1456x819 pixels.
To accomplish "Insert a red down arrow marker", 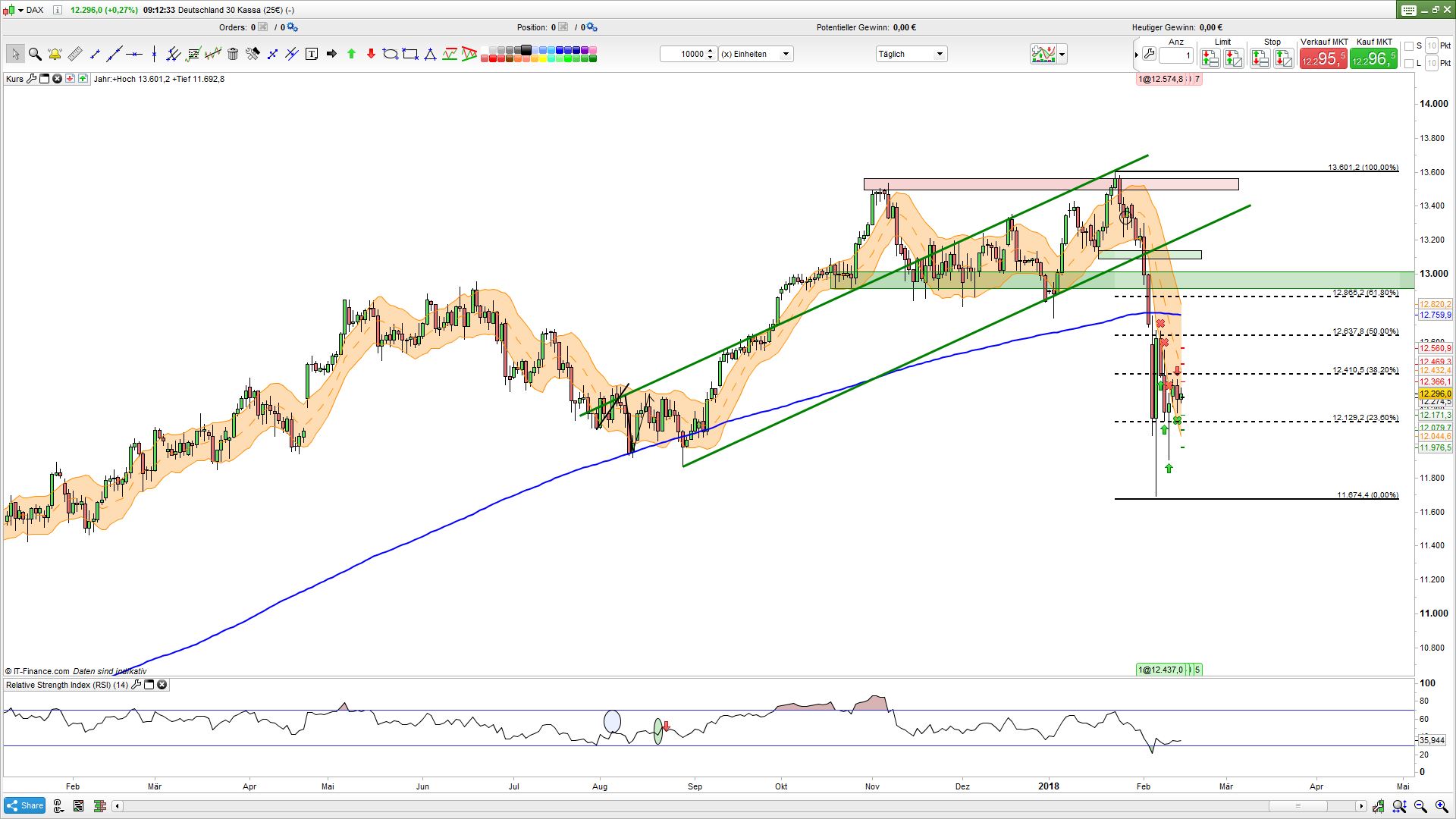I will (371, 54).
